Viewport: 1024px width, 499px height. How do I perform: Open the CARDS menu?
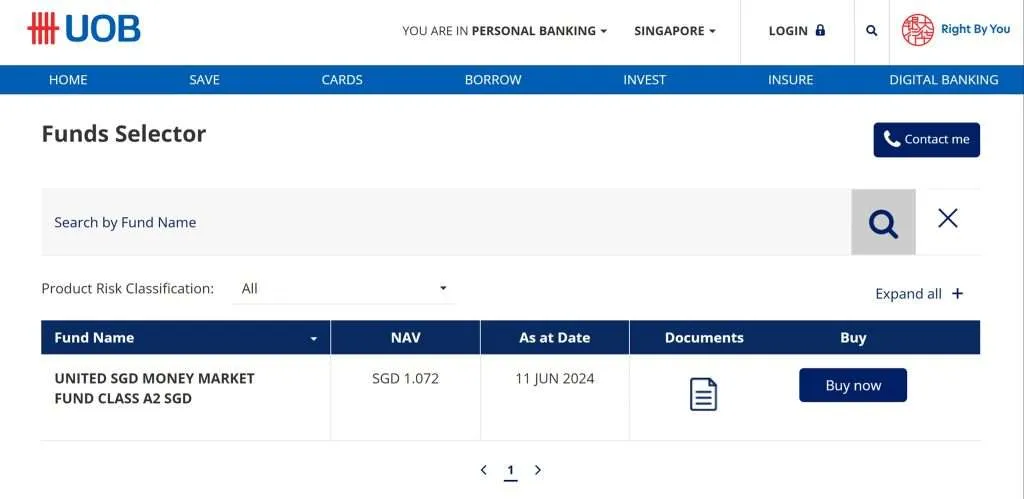[342, 80]
